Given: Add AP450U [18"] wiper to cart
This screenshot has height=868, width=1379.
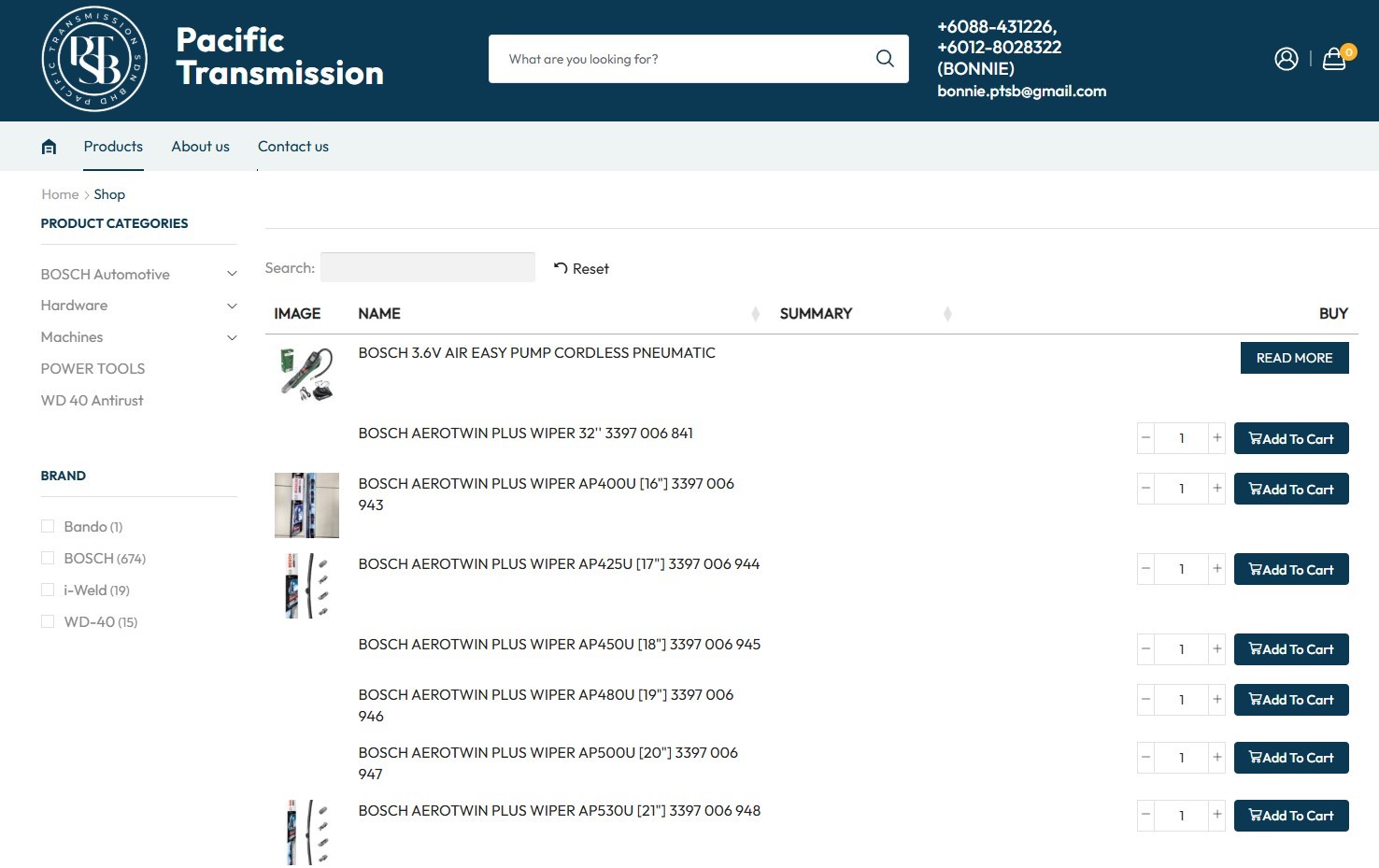Looking at the screenshot, I should [1291, 649].
